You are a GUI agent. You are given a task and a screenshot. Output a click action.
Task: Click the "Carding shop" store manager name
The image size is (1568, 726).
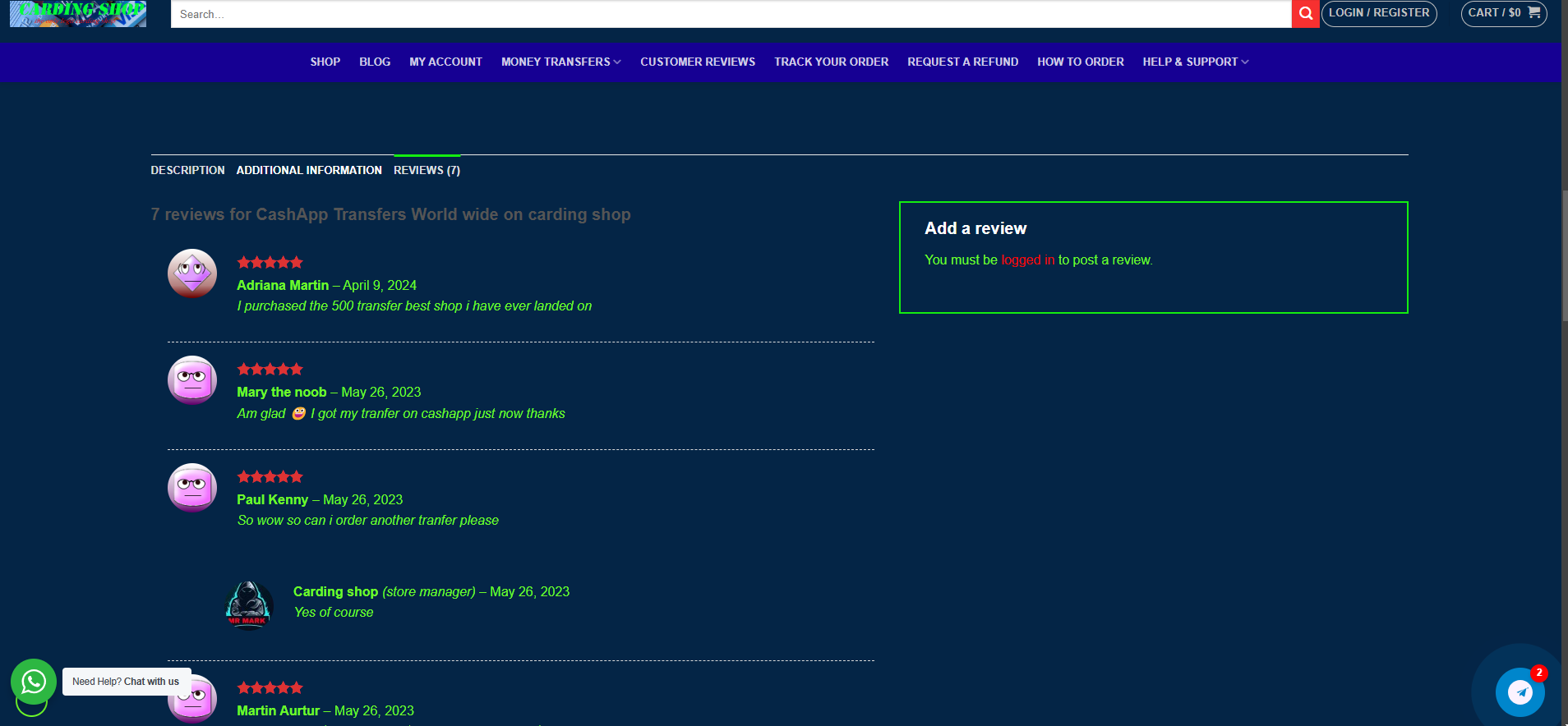coord(335,591)
